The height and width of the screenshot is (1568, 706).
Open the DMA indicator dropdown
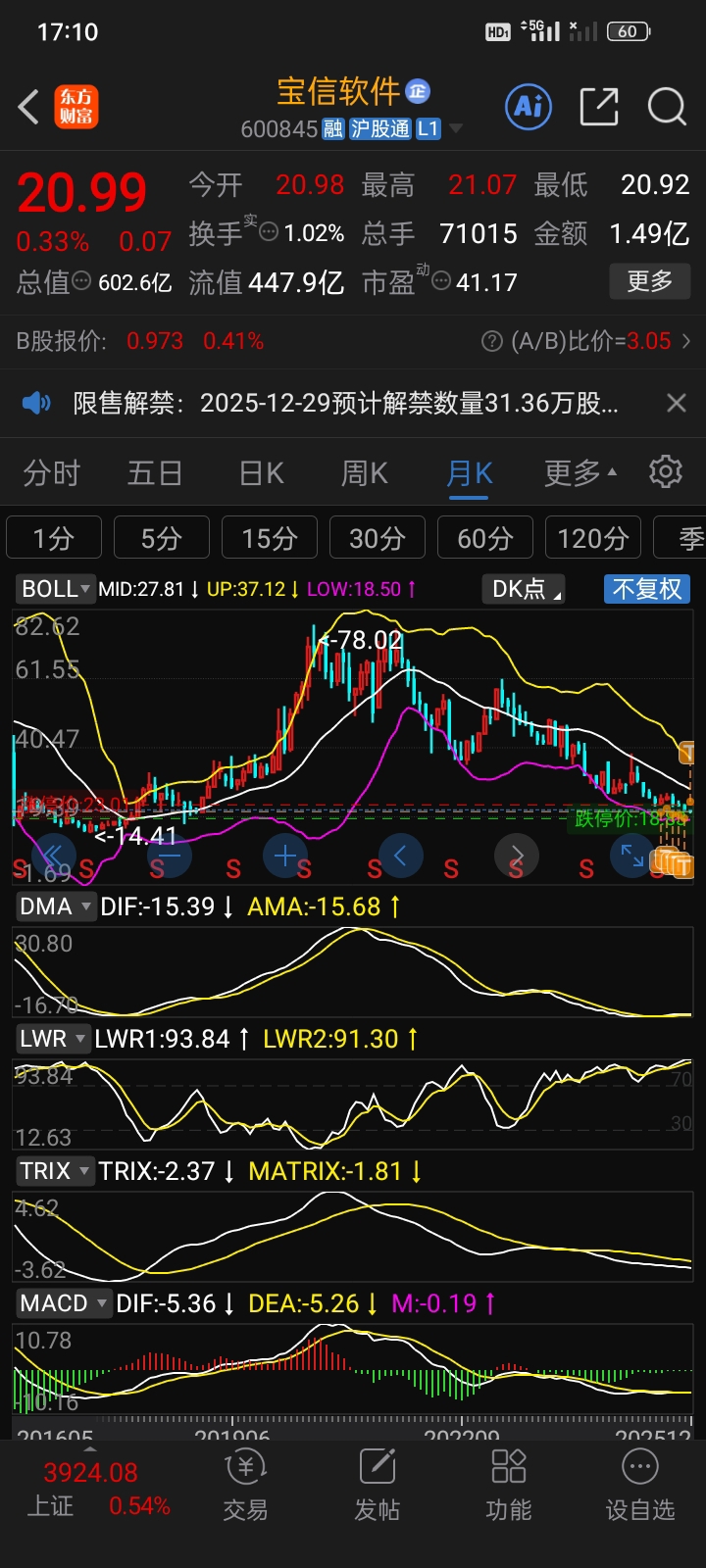(55, 906)
